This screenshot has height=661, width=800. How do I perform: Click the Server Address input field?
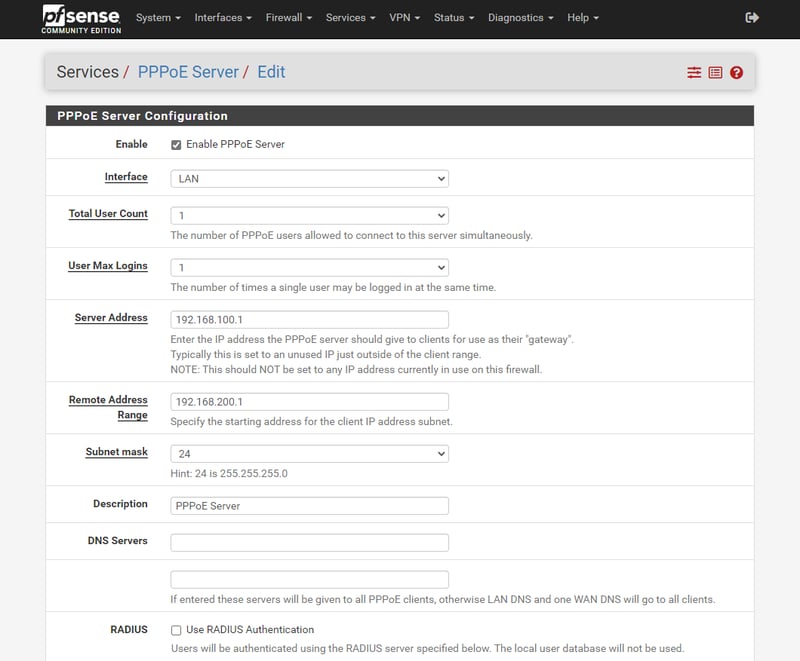(309, 321)
